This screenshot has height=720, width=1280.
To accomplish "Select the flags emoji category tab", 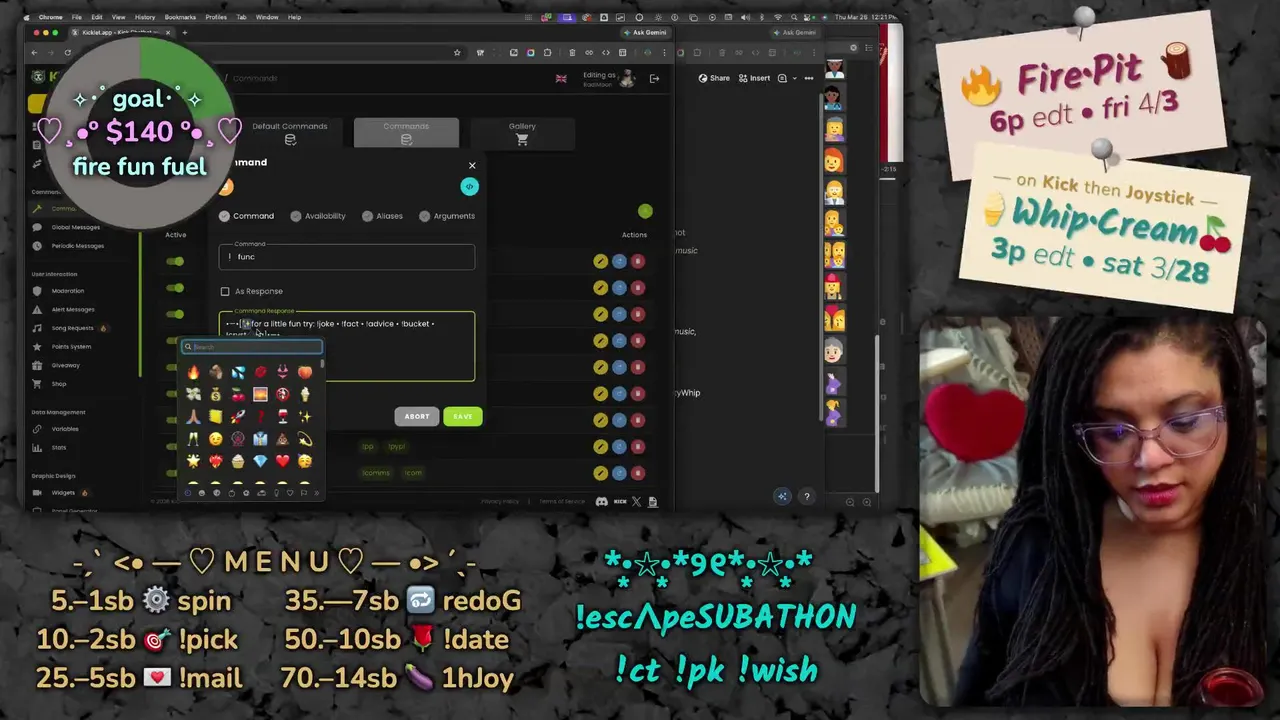I will point(303,493).
